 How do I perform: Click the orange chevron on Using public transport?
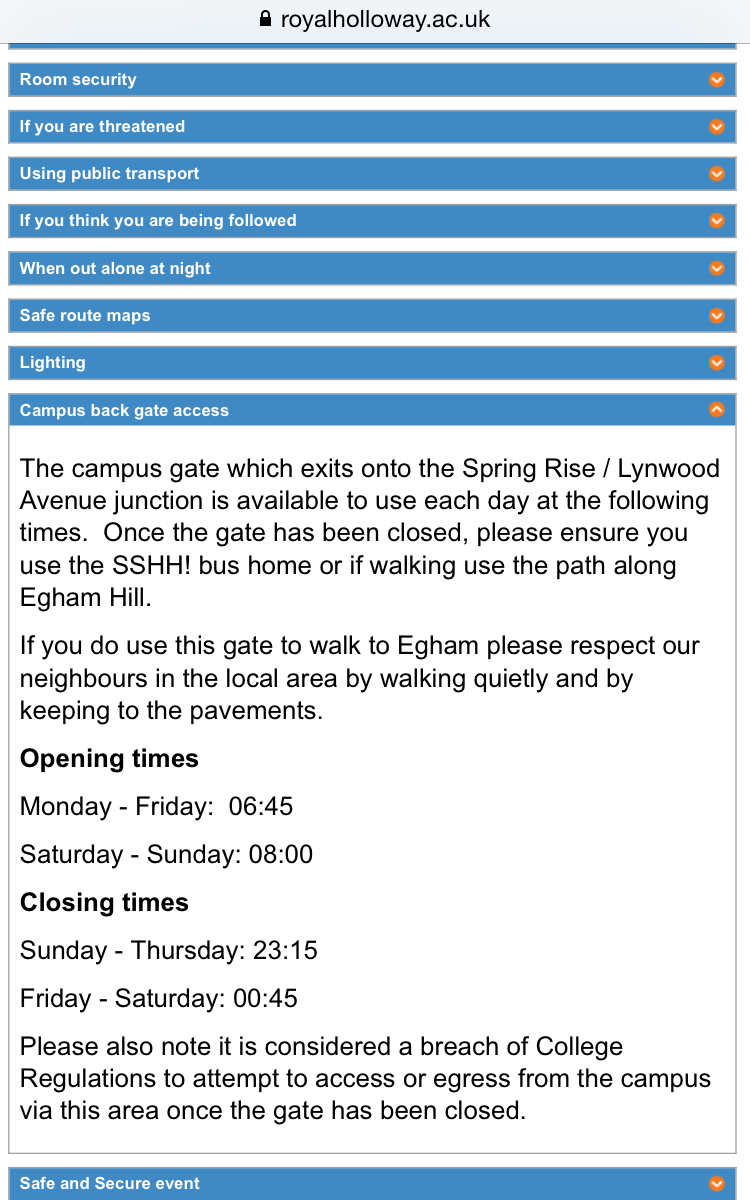click(x=716, y=174)
